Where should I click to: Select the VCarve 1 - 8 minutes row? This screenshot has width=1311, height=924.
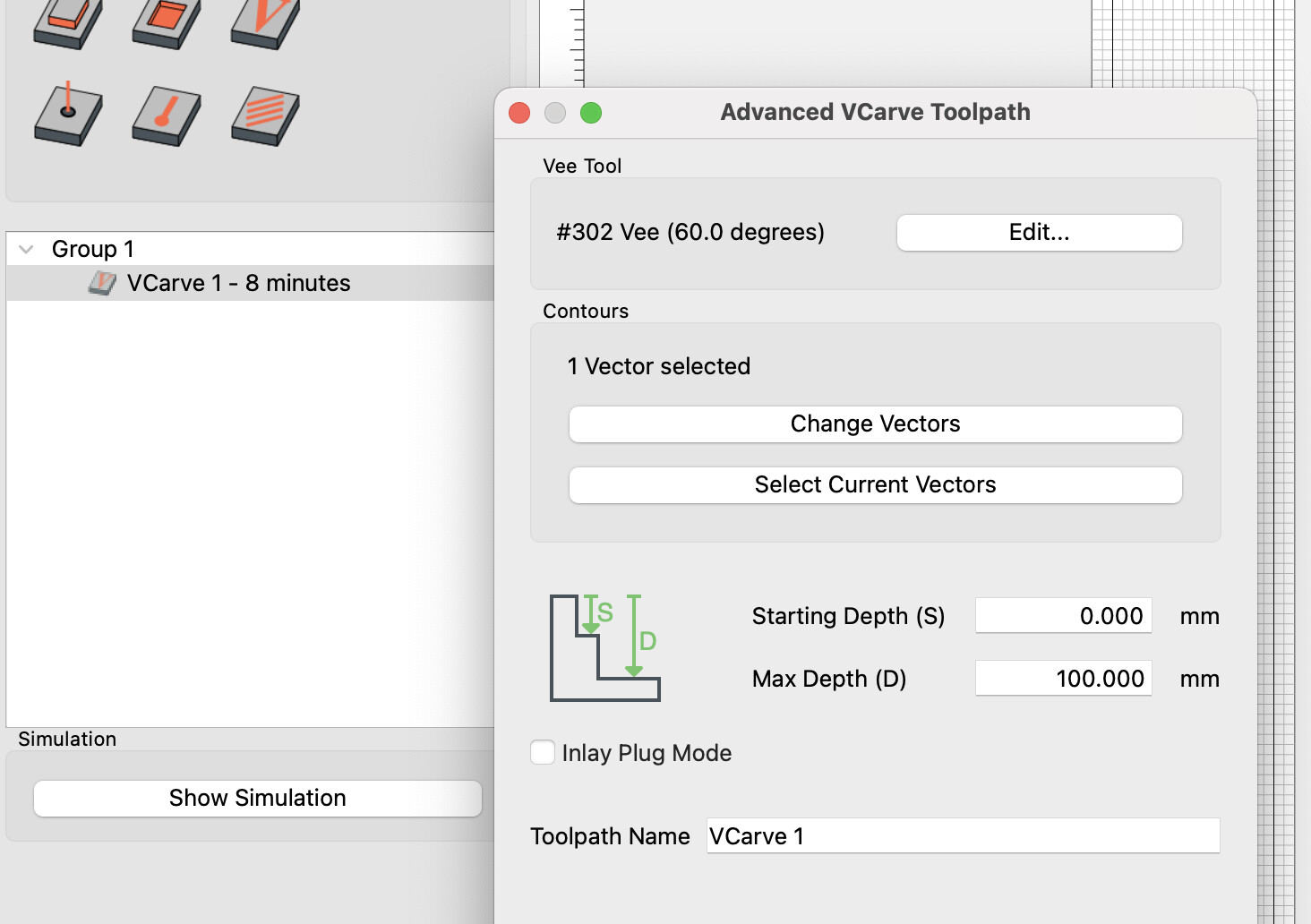pyautogui.click(x=251, y=283)
